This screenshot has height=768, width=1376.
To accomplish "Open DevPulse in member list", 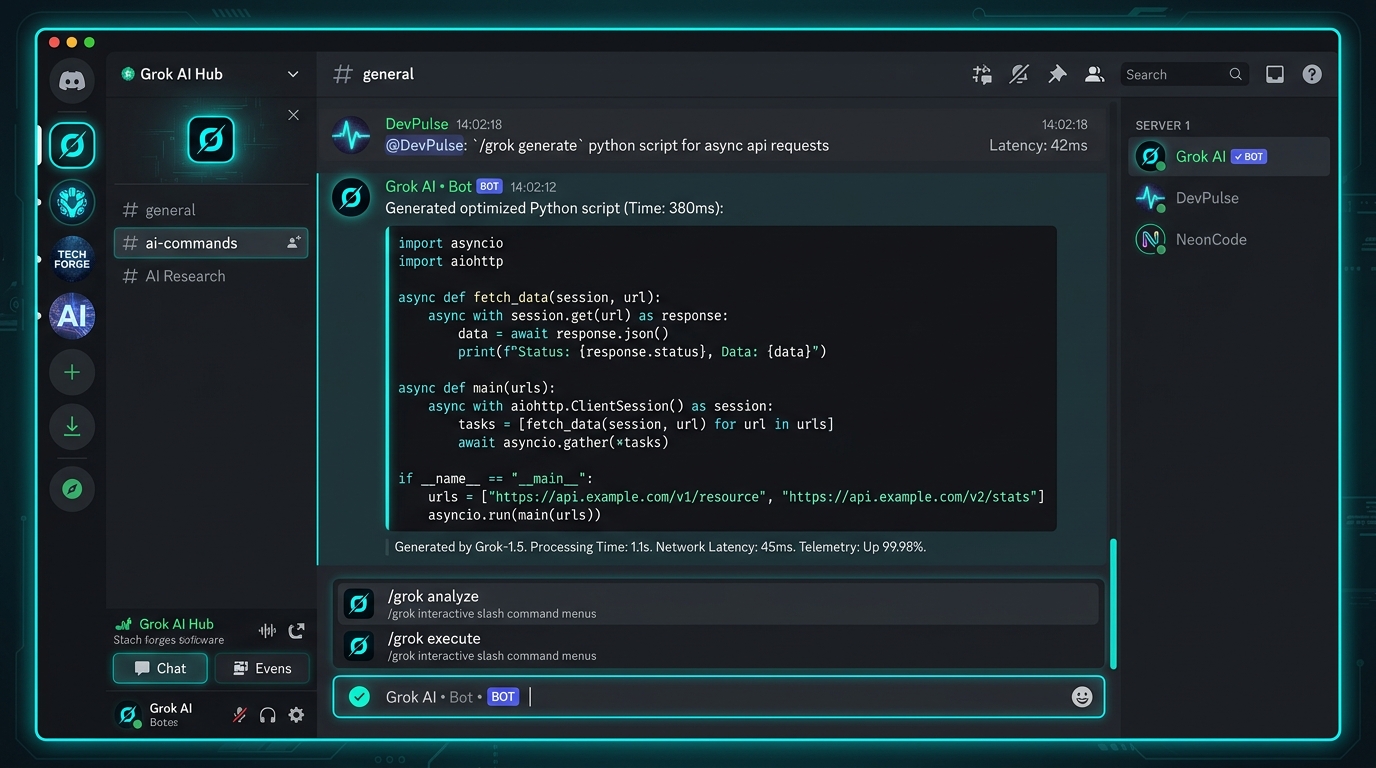I will pos(1229,198).
